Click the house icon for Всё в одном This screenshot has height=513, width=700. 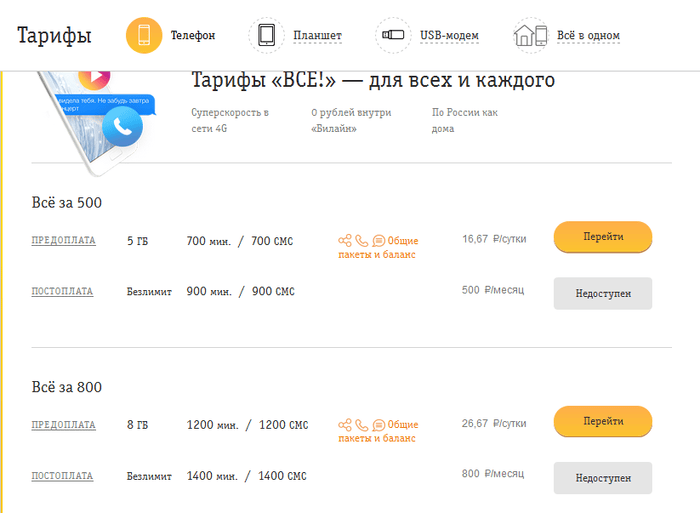pos(531,36)
